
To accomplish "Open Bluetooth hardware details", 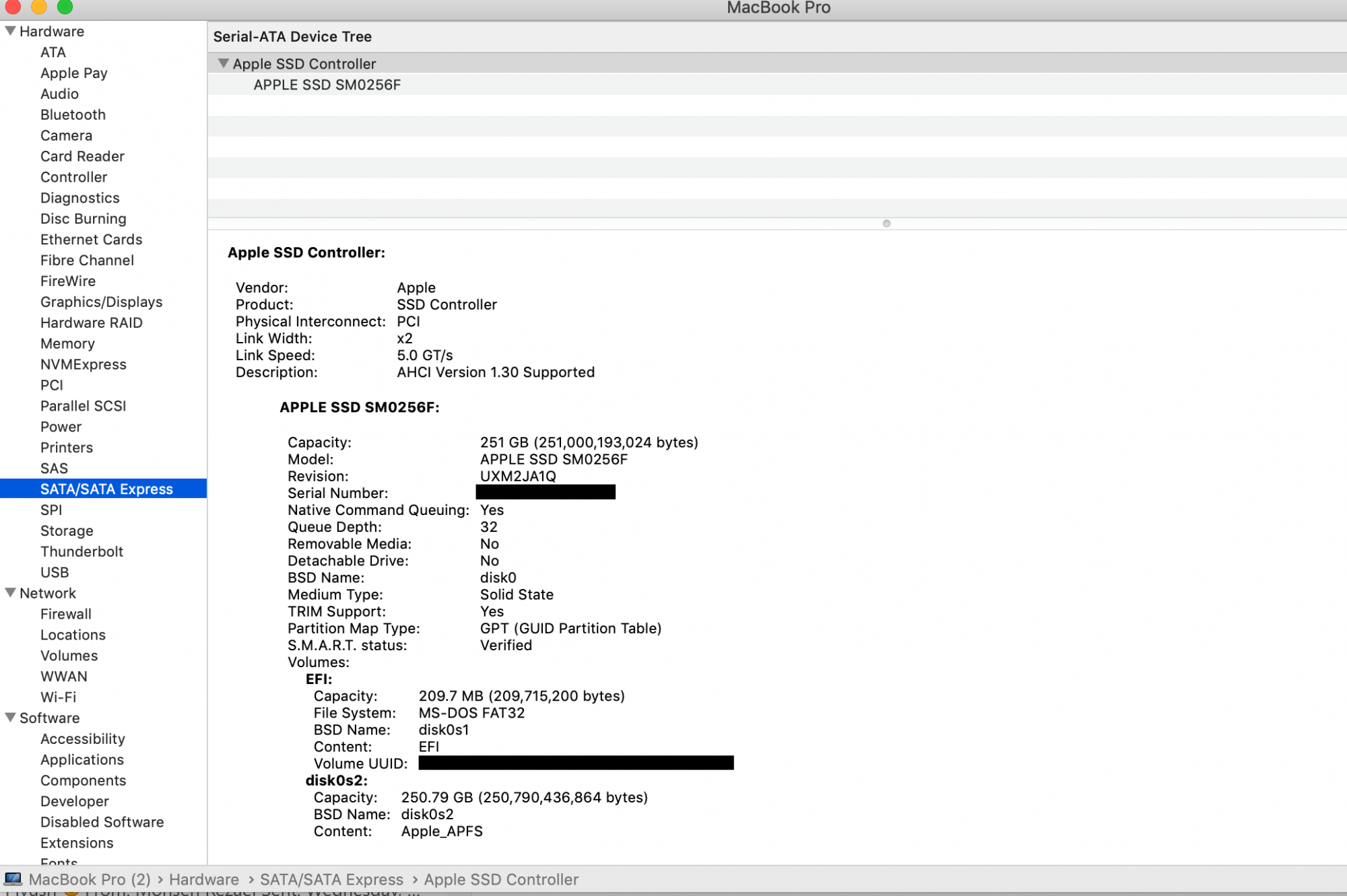I will [73, 114].
